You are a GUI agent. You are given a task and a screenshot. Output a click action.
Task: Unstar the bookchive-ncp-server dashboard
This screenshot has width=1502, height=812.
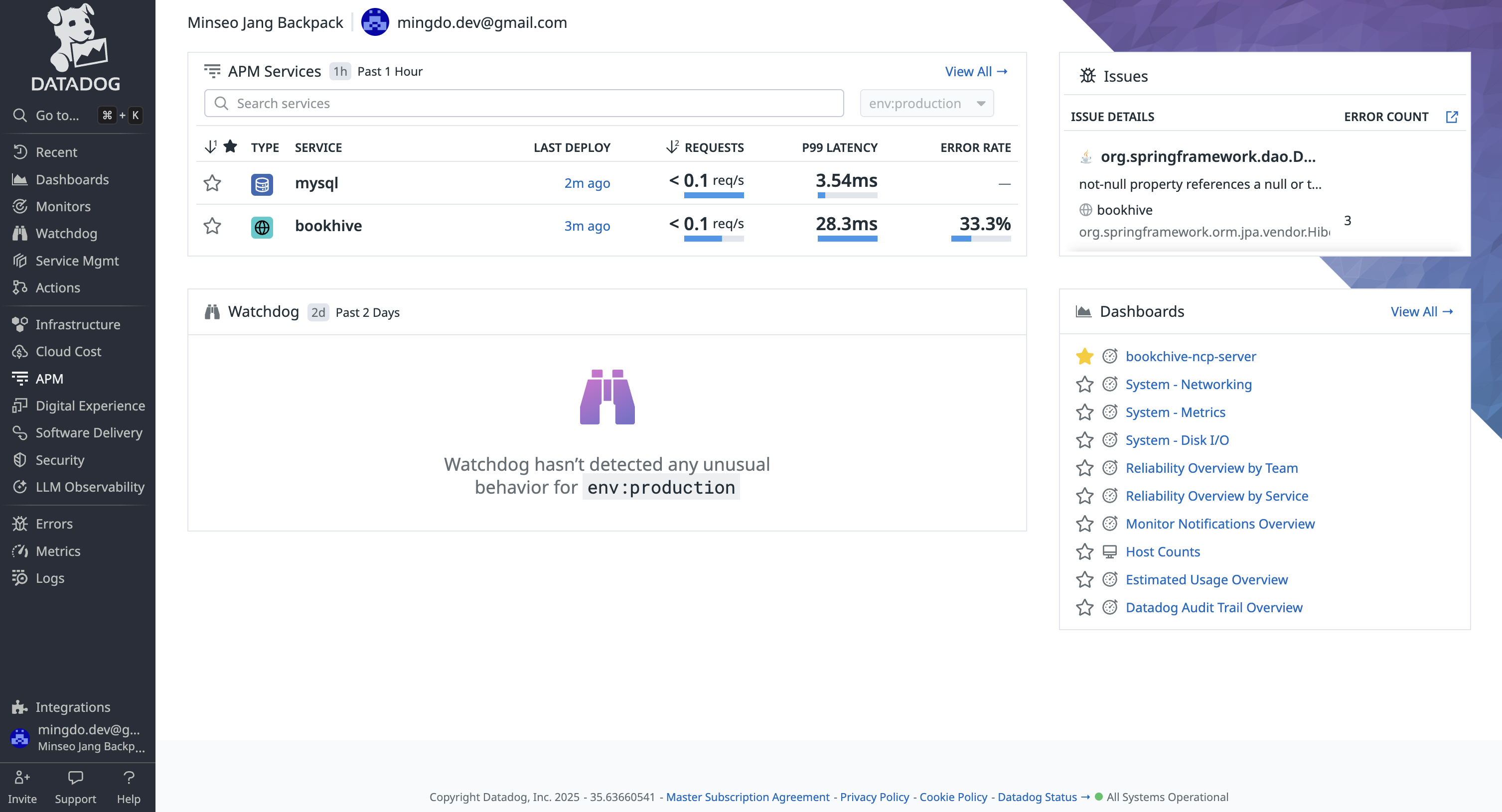1084,356
